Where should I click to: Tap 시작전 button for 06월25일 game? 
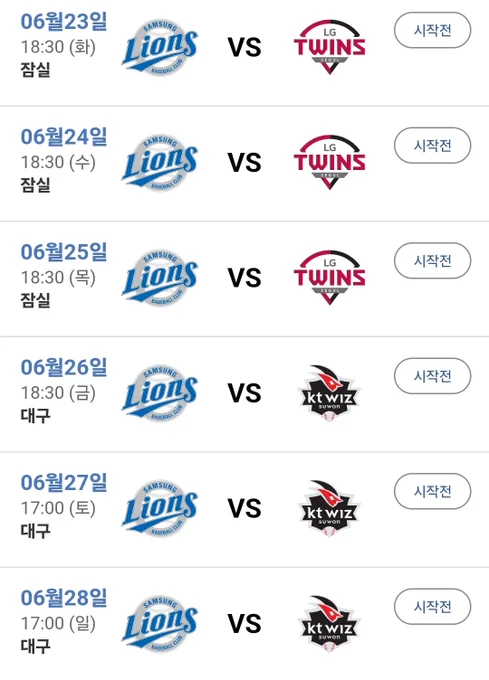[432, 261]
